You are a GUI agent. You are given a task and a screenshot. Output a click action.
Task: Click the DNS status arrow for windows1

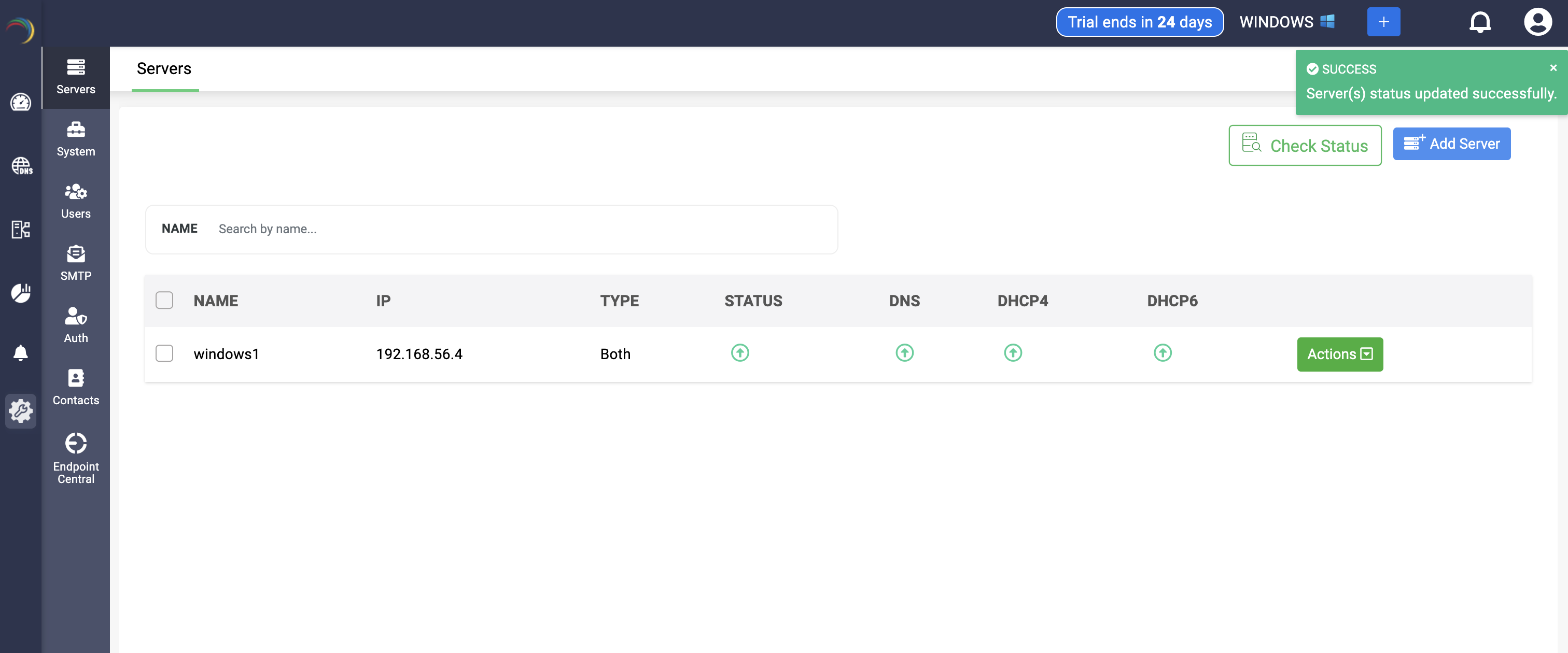click(x=904, y=353)
